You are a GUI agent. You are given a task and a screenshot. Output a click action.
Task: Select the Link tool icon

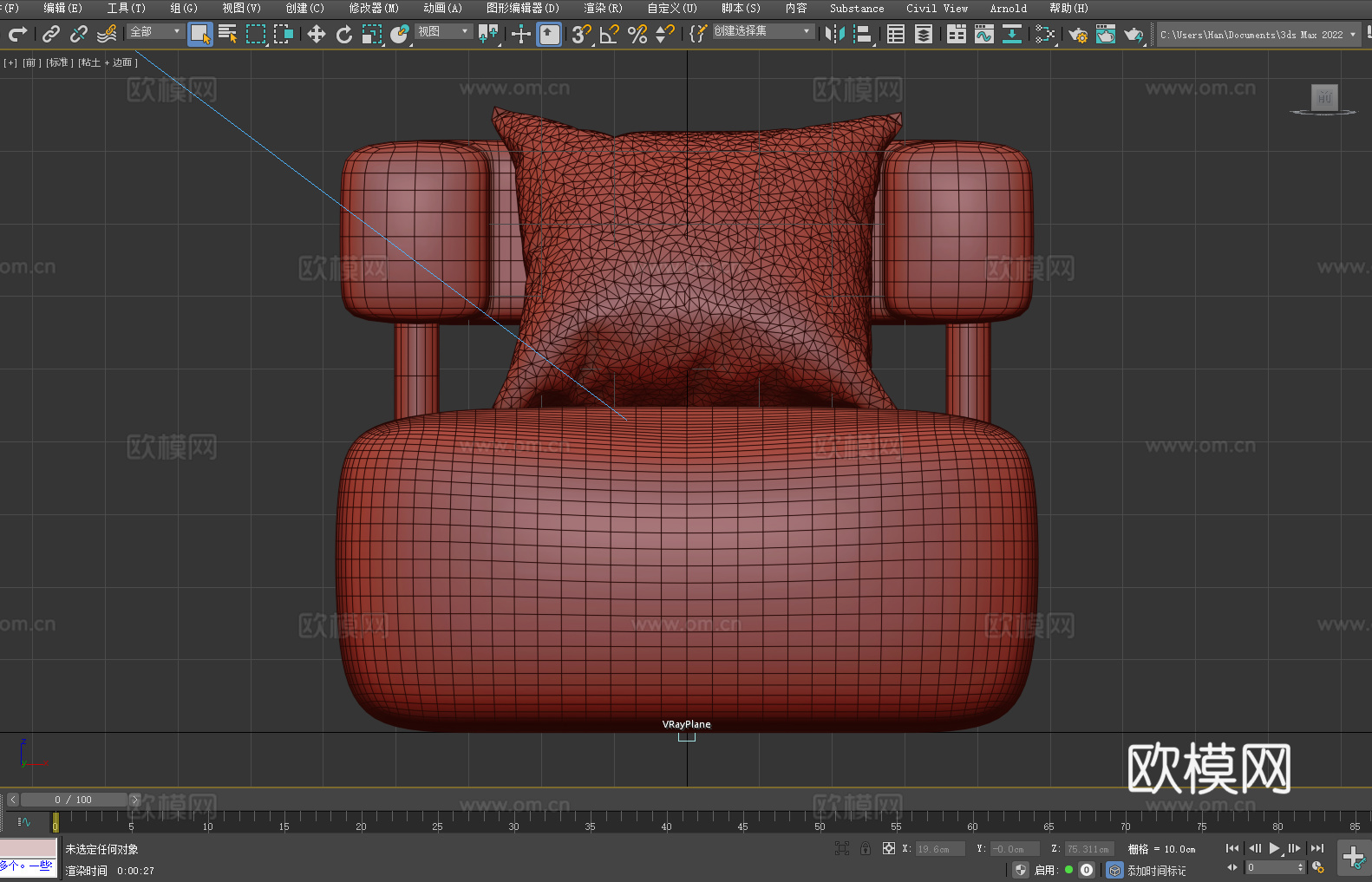[51, 34]
